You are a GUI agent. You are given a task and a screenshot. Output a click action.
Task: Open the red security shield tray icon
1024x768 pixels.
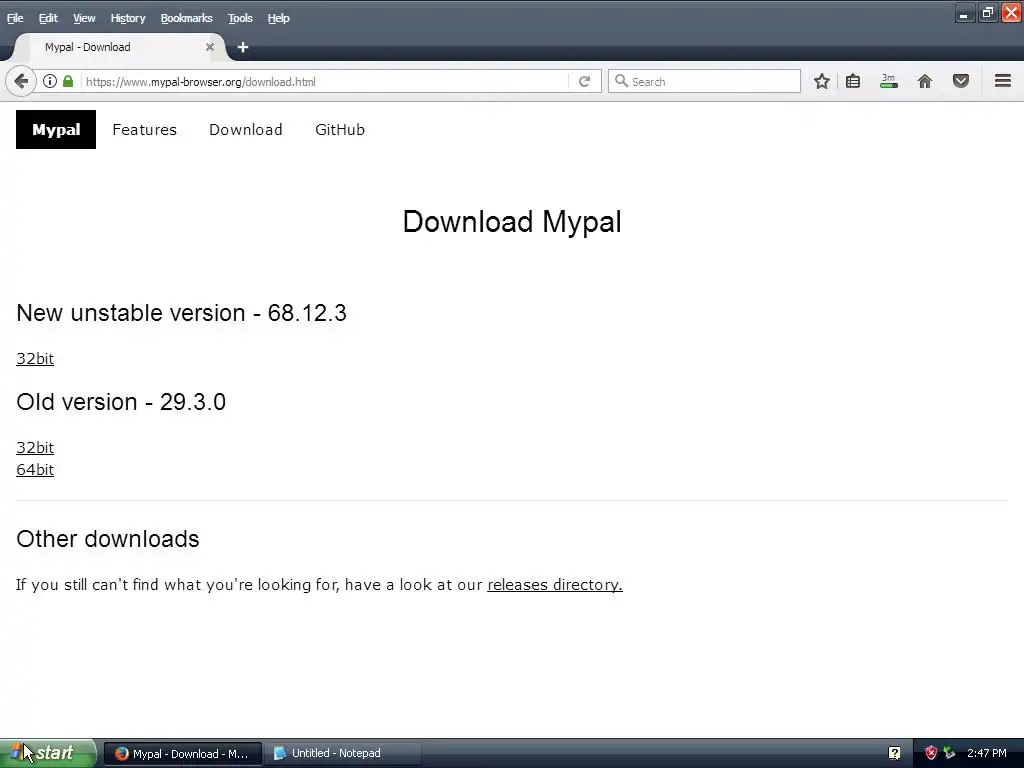click(931, 753)
